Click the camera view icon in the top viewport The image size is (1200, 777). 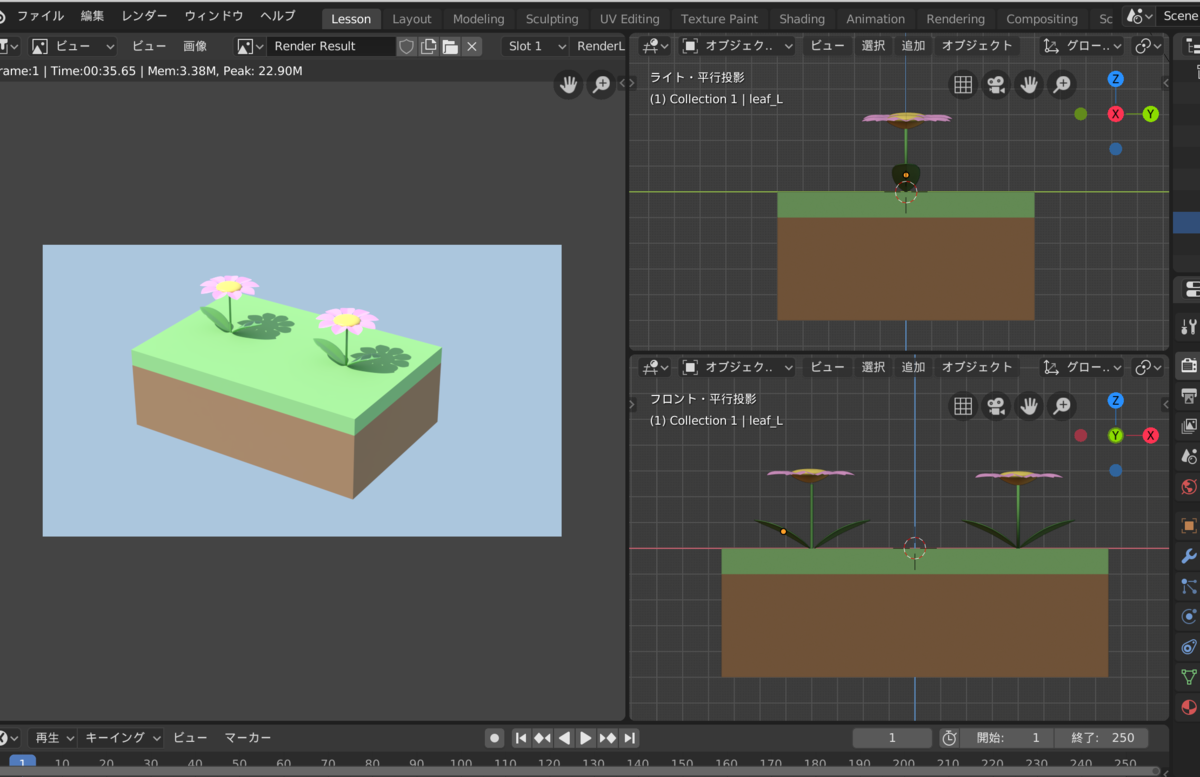click(996, 85)
